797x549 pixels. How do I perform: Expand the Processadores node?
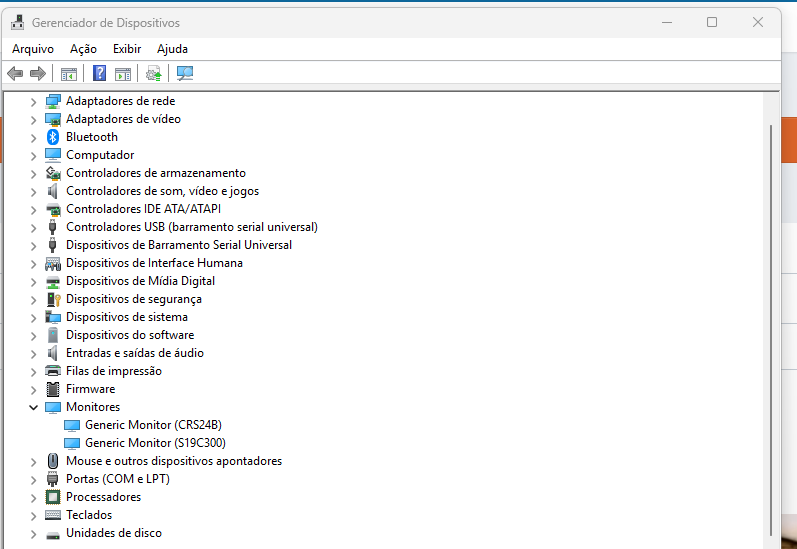click(x=34, y=498)
